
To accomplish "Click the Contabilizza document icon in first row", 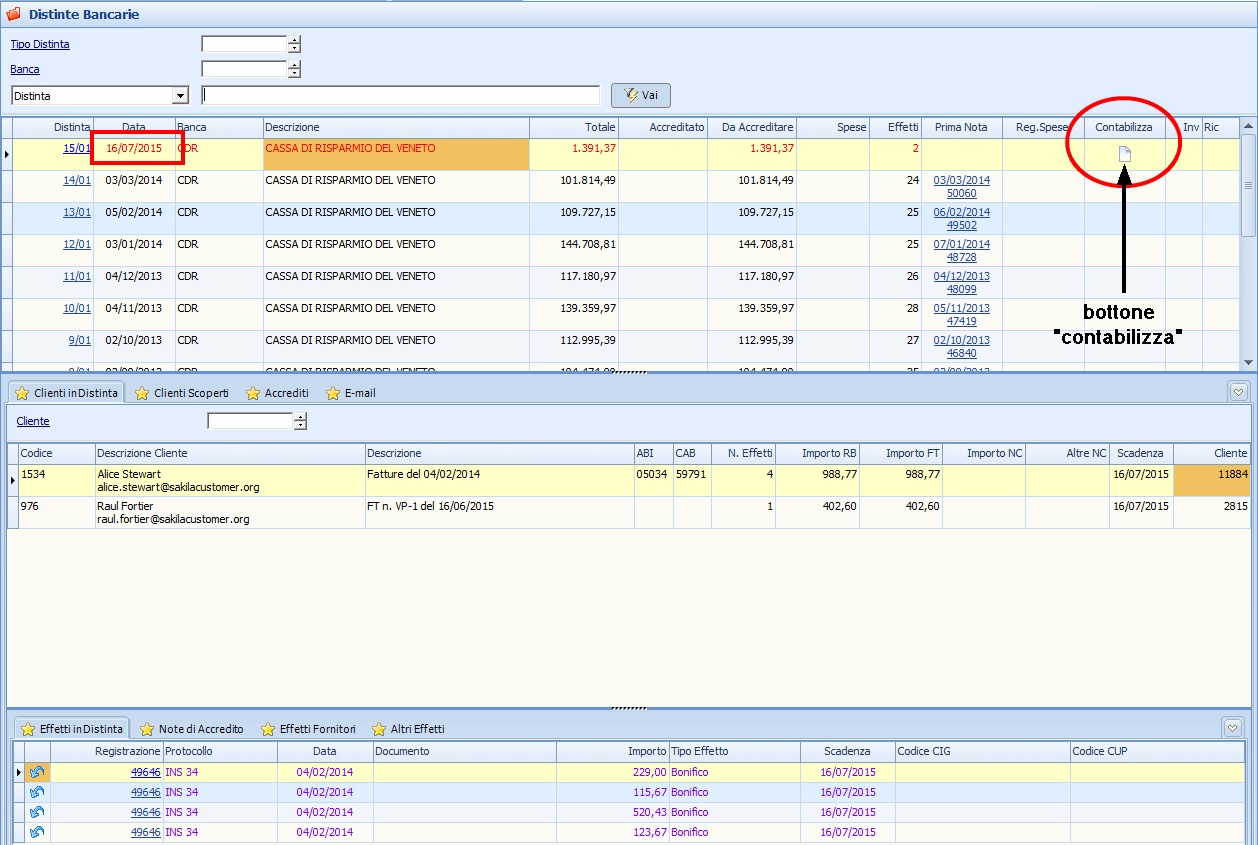I will (1124, 154).
